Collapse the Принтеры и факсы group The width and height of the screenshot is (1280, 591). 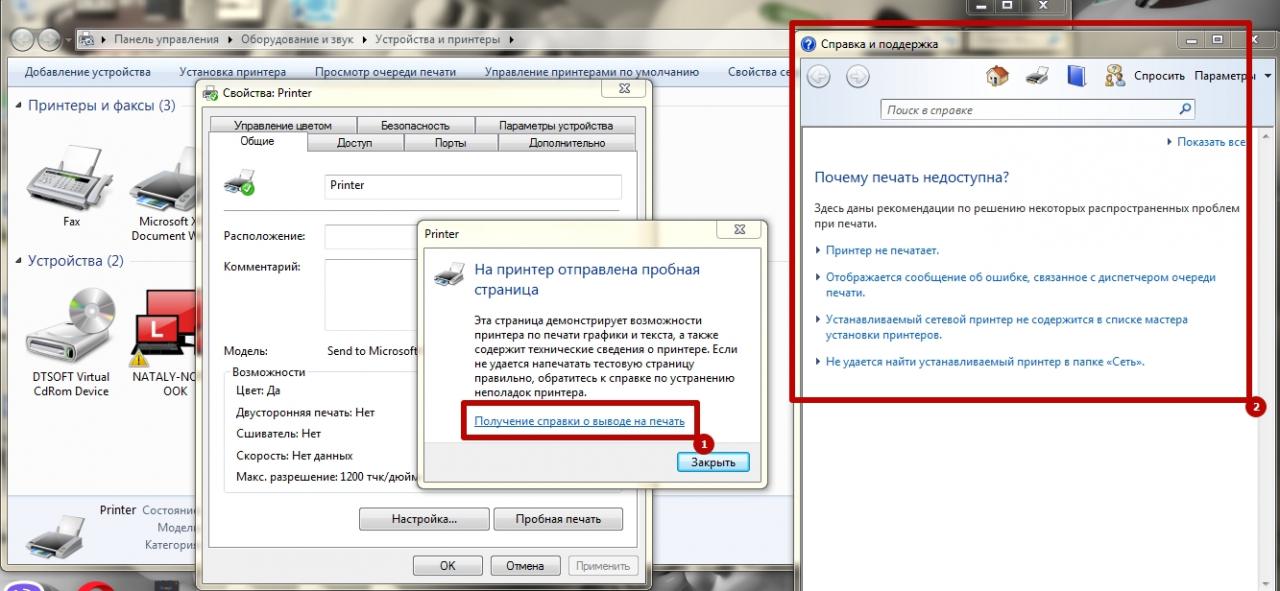(x=18, y=106)
